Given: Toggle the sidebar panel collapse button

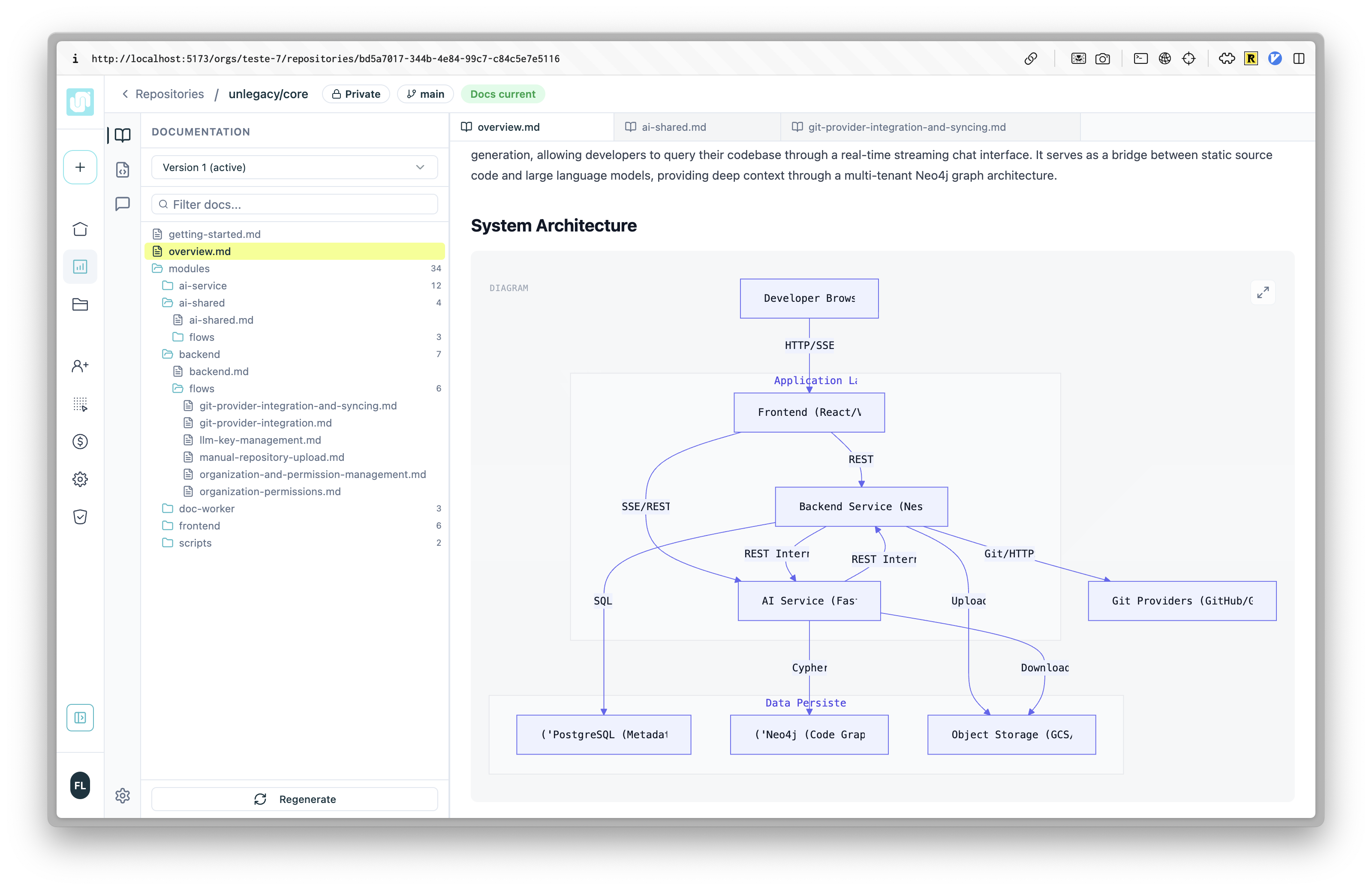Looking at the screenshot, I should [80, 718].
